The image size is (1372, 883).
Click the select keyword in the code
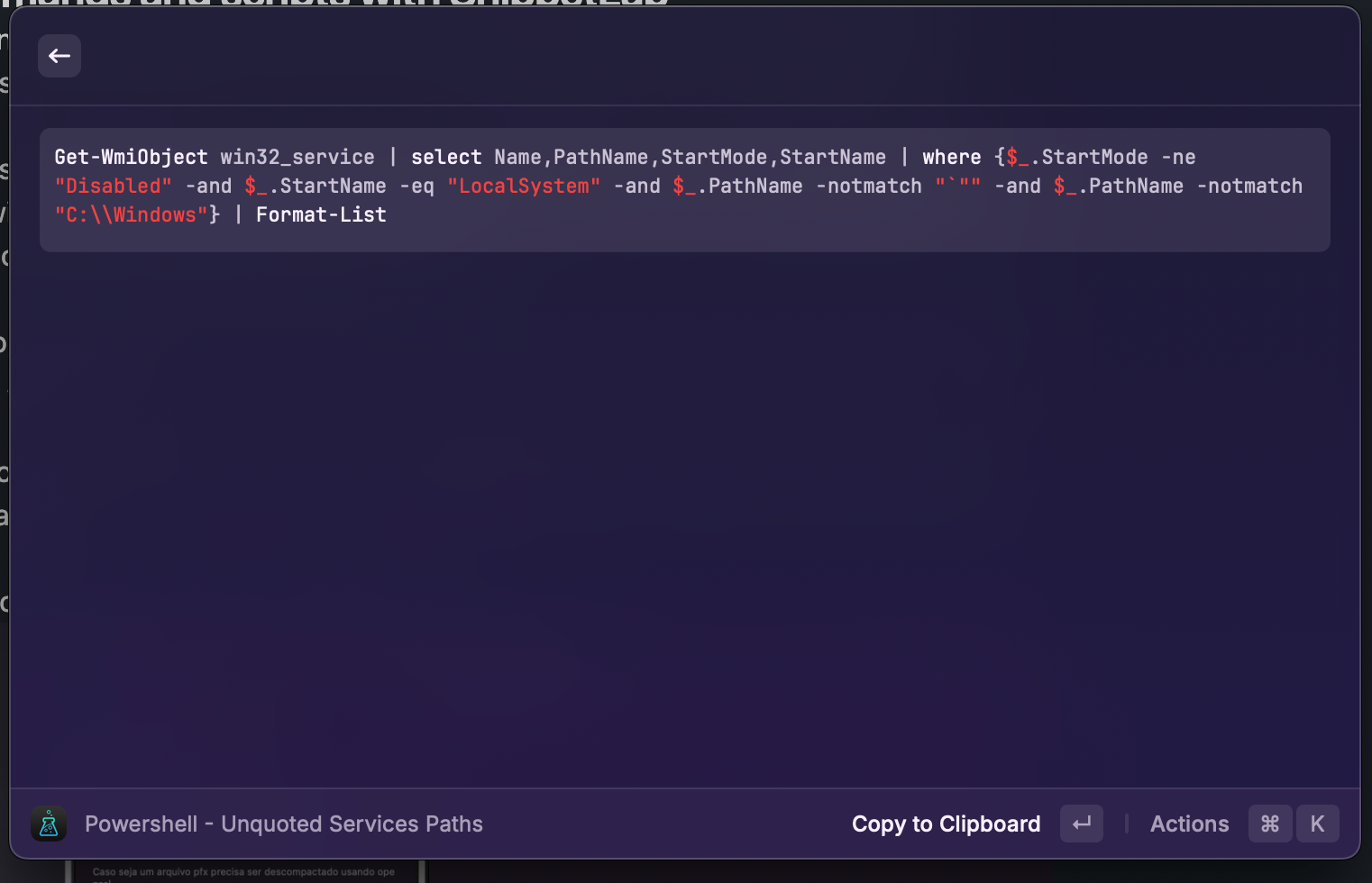446,157
